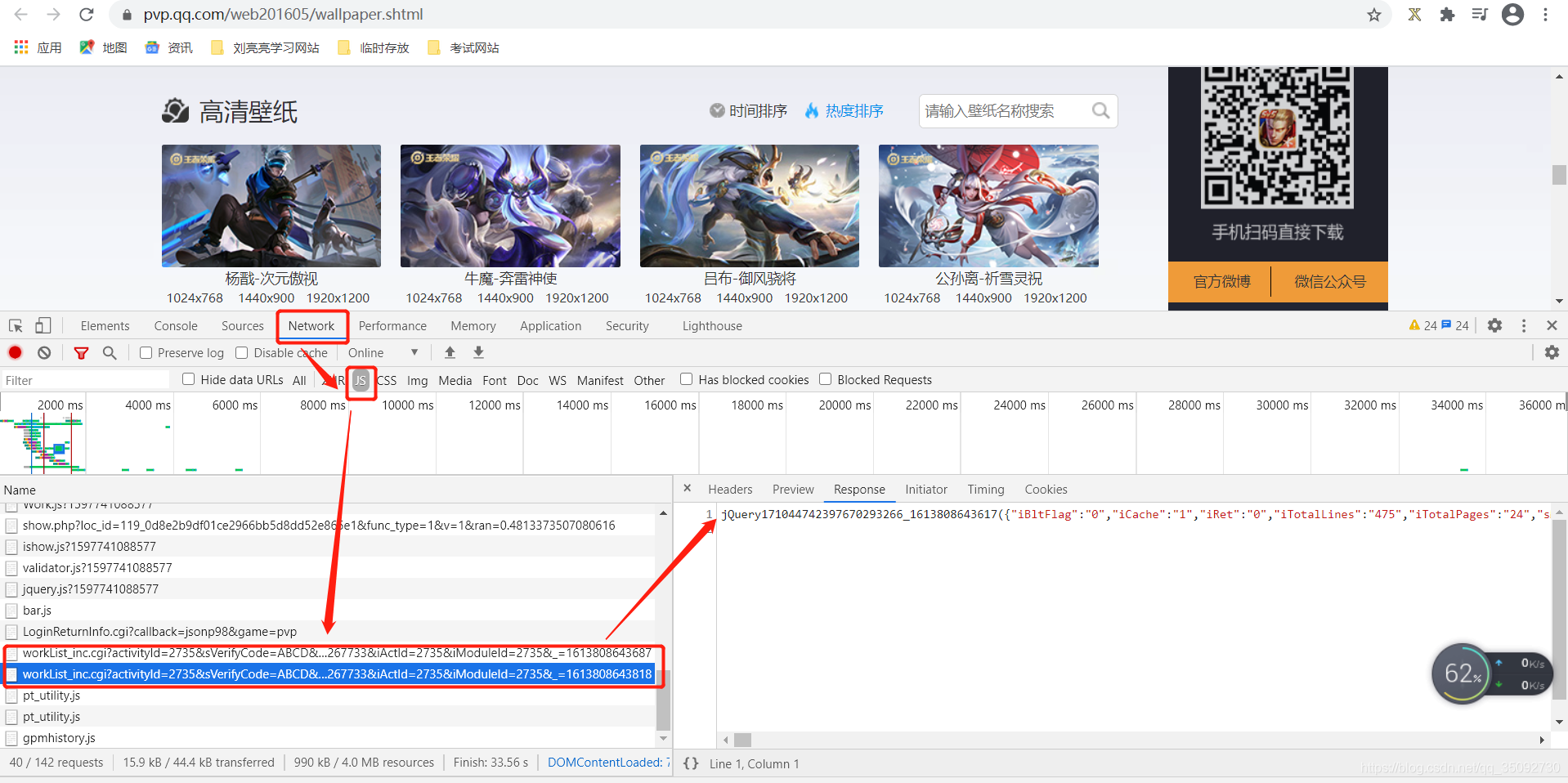Click the response pane right scroll arrow
Image resolution: width=1568 pixels, height=783 pixels.
(1542, 740)
